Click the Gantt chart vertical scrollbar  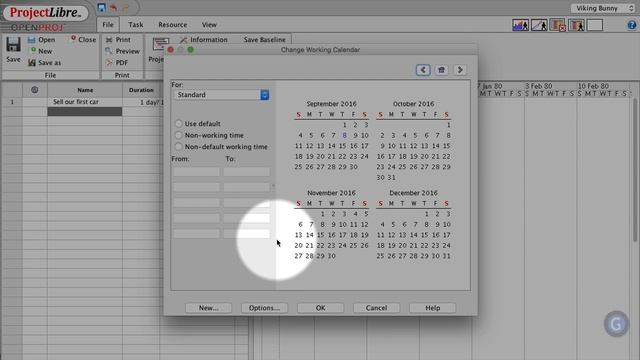(x=635, y=169)
